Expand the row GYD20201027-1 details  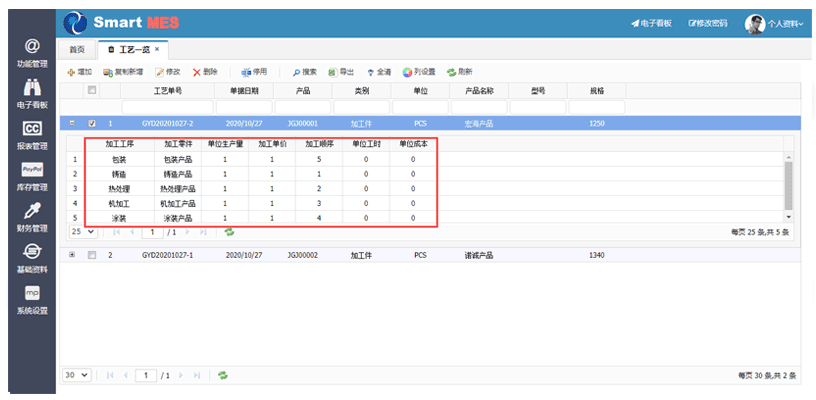[x=71, y=255]
